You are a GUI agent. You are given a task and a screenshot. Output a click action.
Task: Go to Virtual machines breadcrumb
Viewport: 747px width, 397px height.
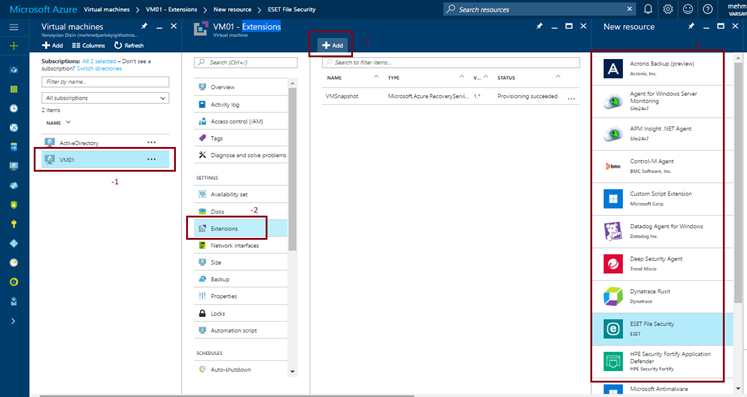click(107, 9)
